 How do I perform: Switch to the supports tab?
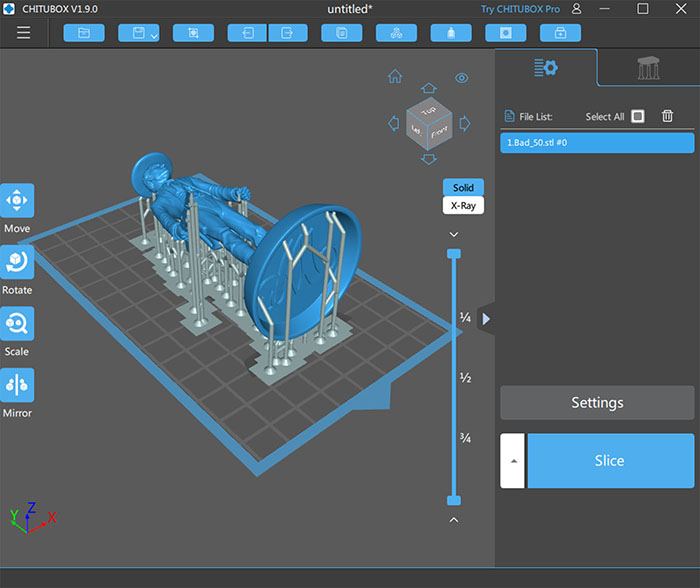point(648,68)
